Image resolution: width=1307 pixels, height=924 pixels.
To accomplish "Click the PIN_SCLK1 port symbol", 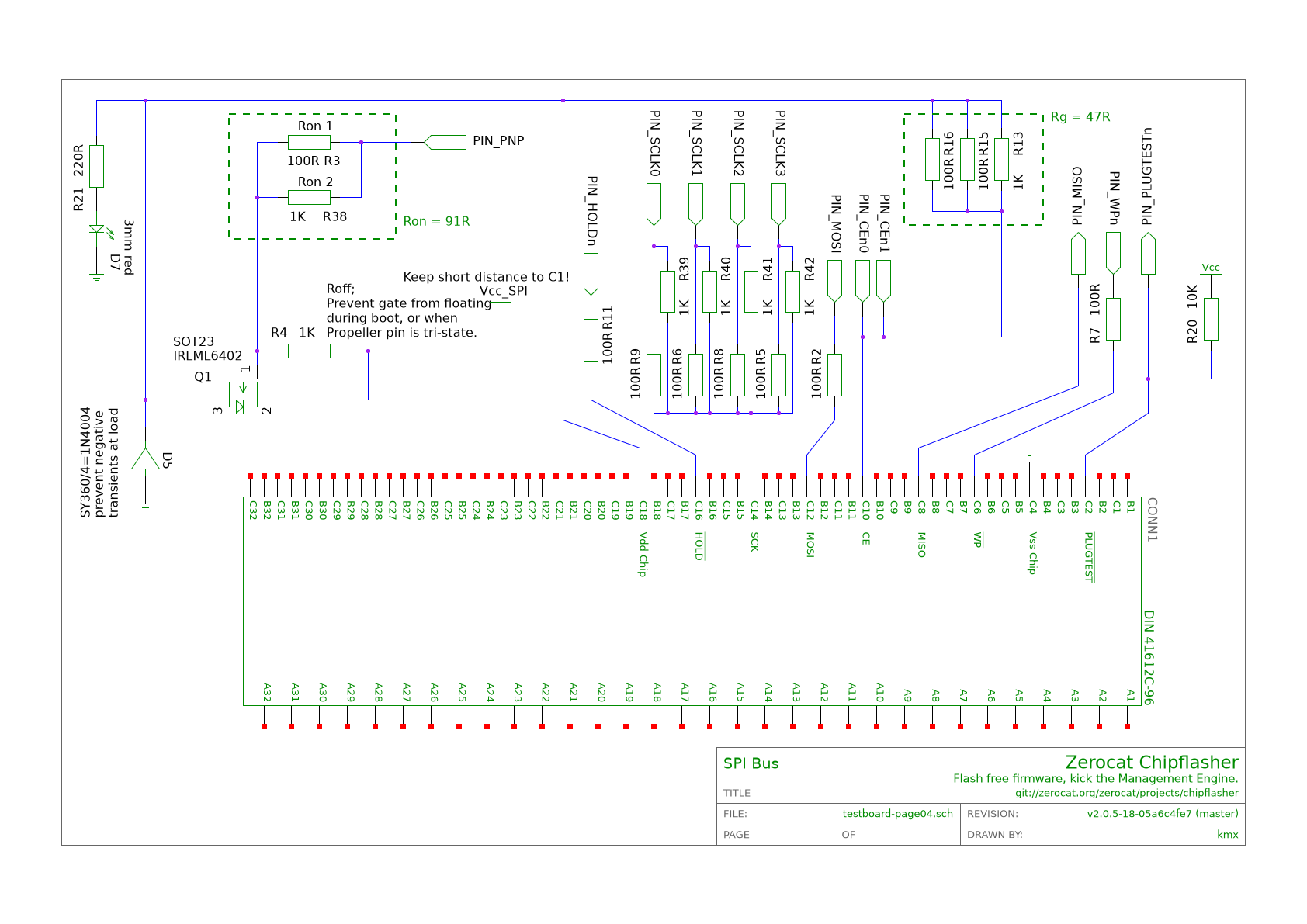I will click(x=695, y=204).
